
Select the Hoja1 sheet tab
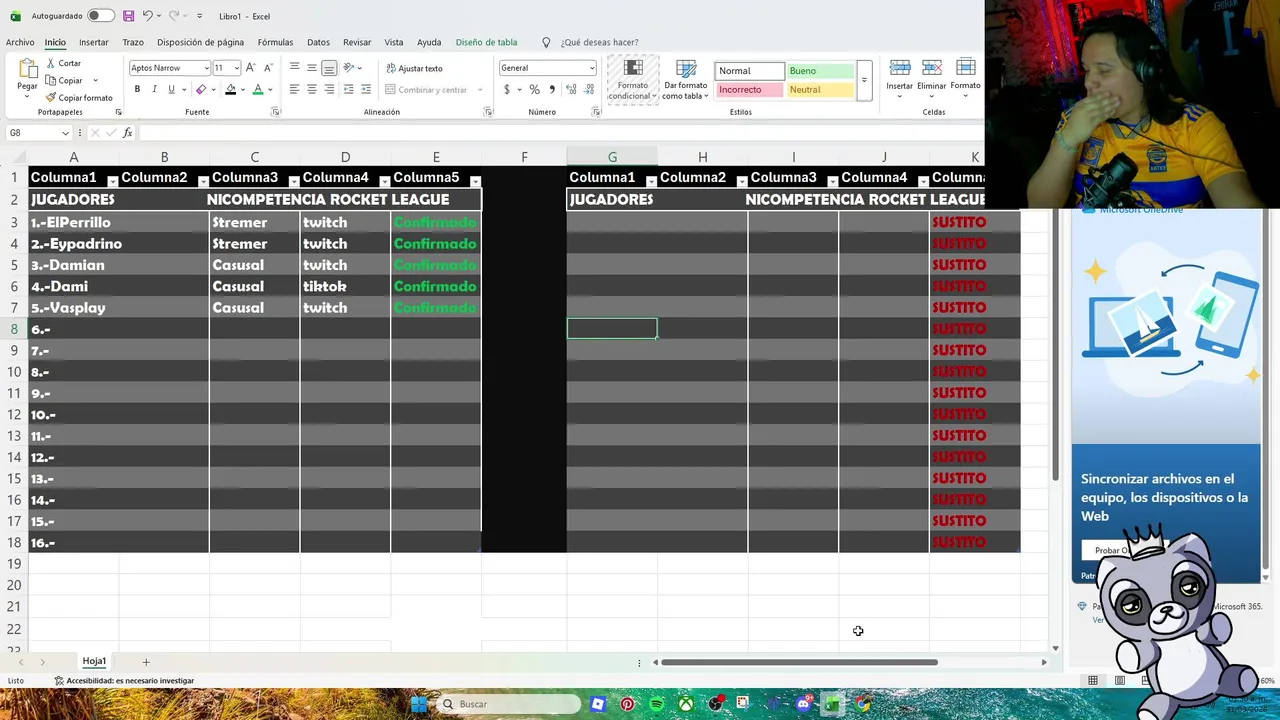(94, 661)
